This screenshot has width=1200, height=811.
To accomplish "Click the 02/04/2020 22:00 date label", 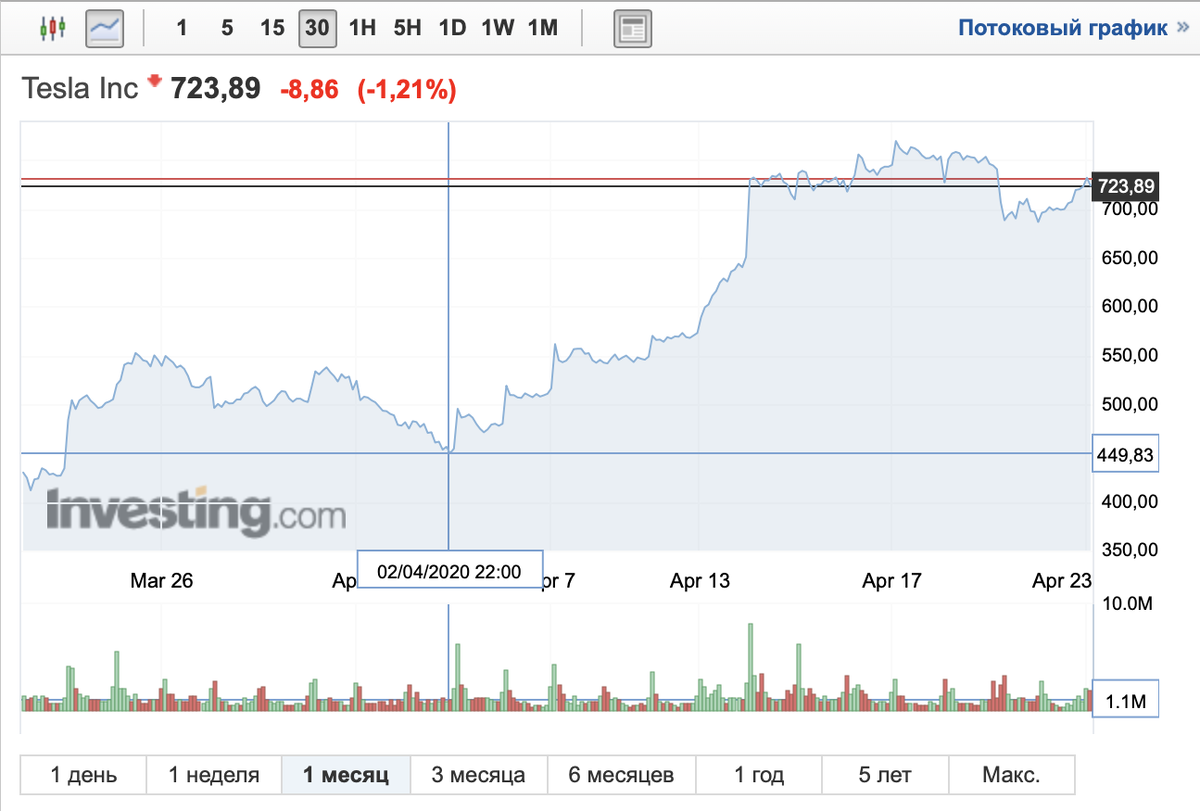I will (450, 571).
